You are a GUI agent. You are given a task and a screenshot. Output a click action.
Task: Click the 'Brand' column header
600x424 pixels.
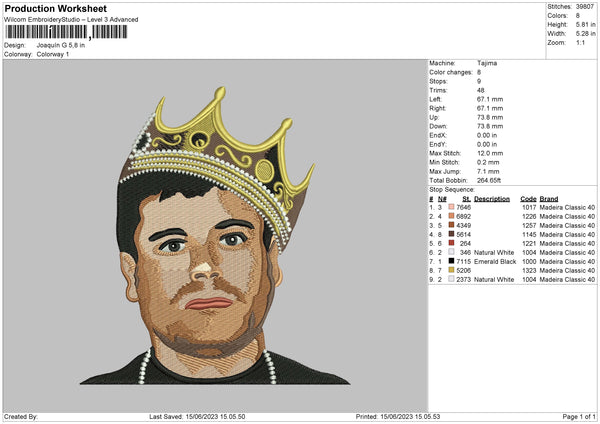click(x=549, y=199)
